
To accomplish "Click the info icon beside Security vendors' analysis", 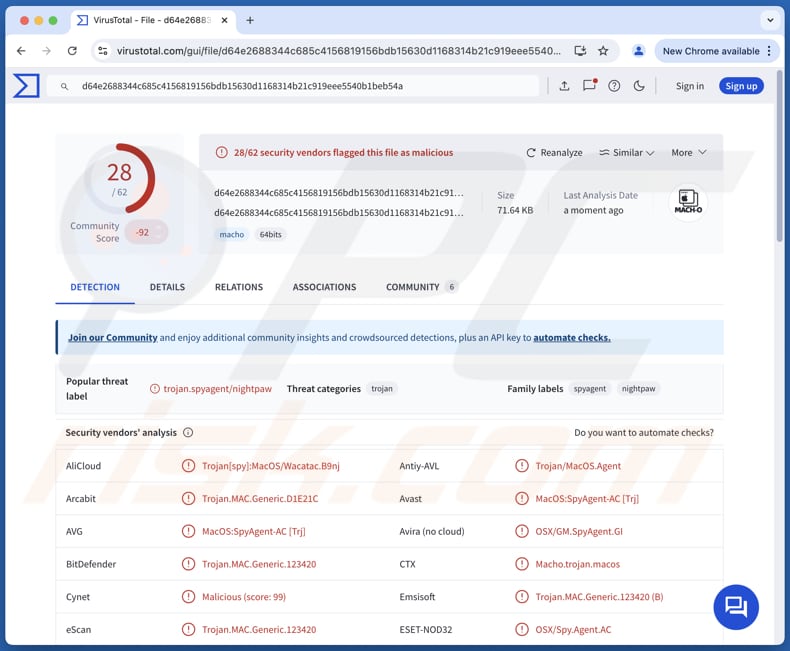I will (x=188, y=432).
